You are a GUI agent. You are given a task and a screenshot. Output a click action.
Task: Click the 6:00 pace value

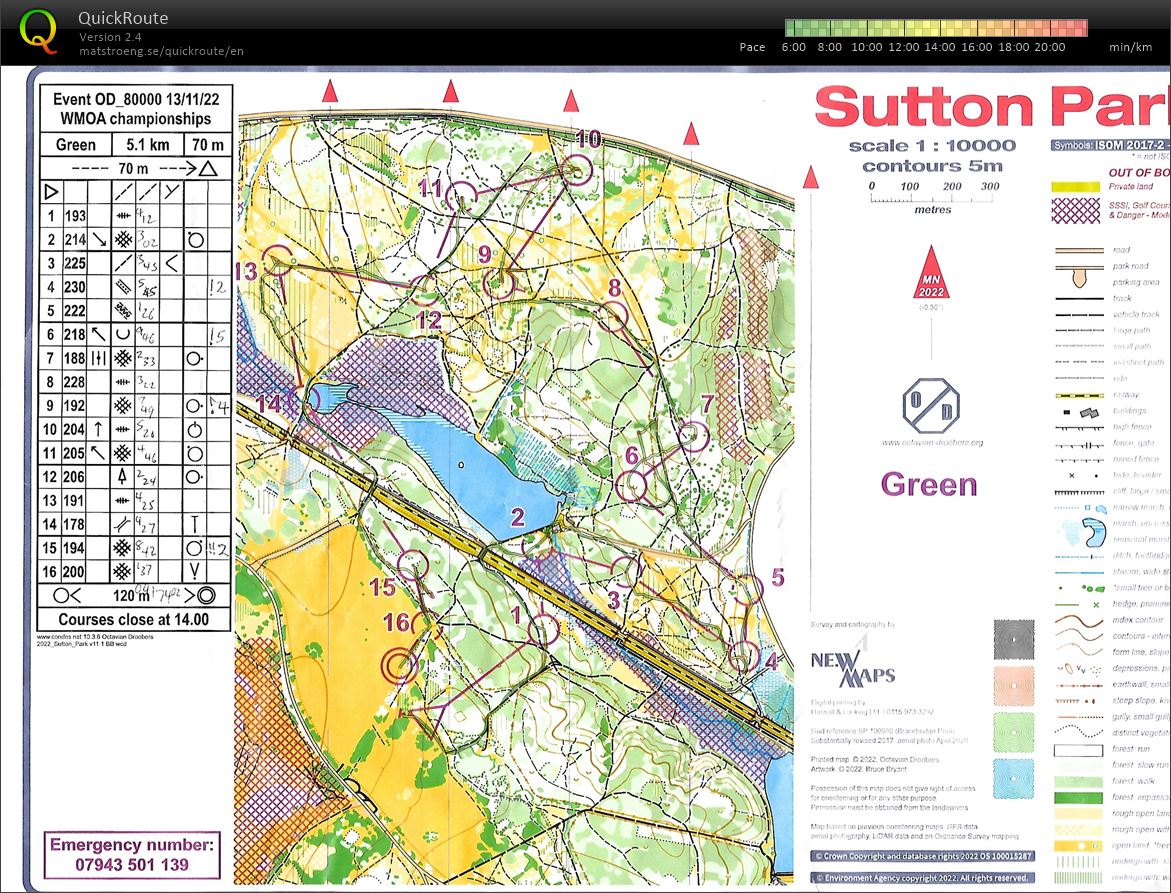pyautogui.click(x=794, y=47)
